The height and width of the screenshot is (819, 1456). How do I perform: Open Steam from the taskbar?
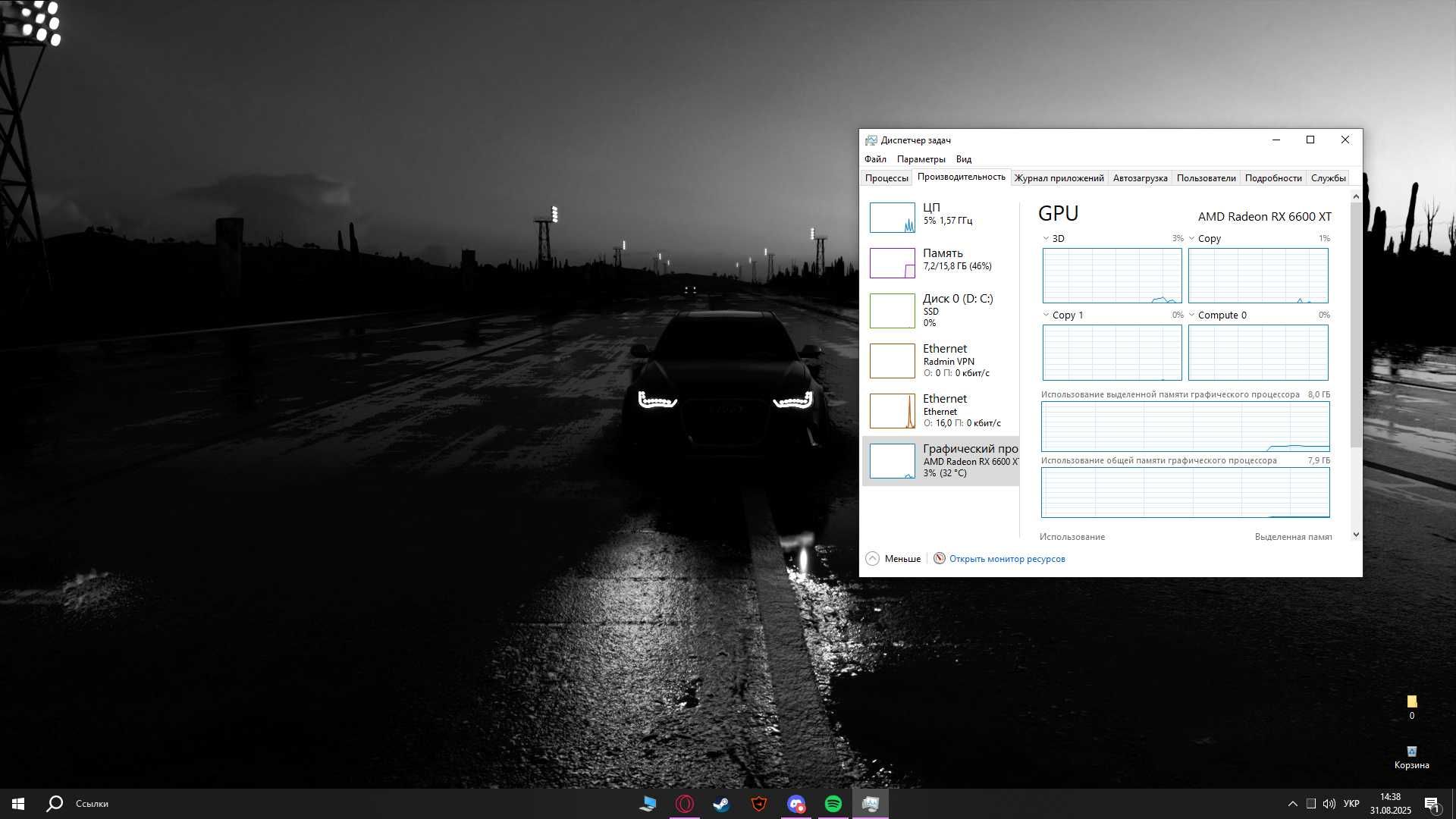point(722,804)
